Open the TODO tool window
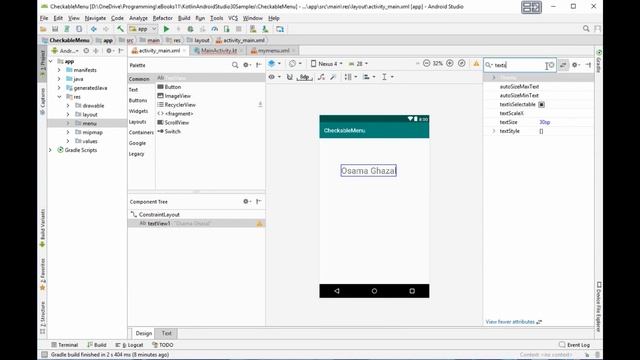This screenshot has width=640, height=360. tap(162, 345)
